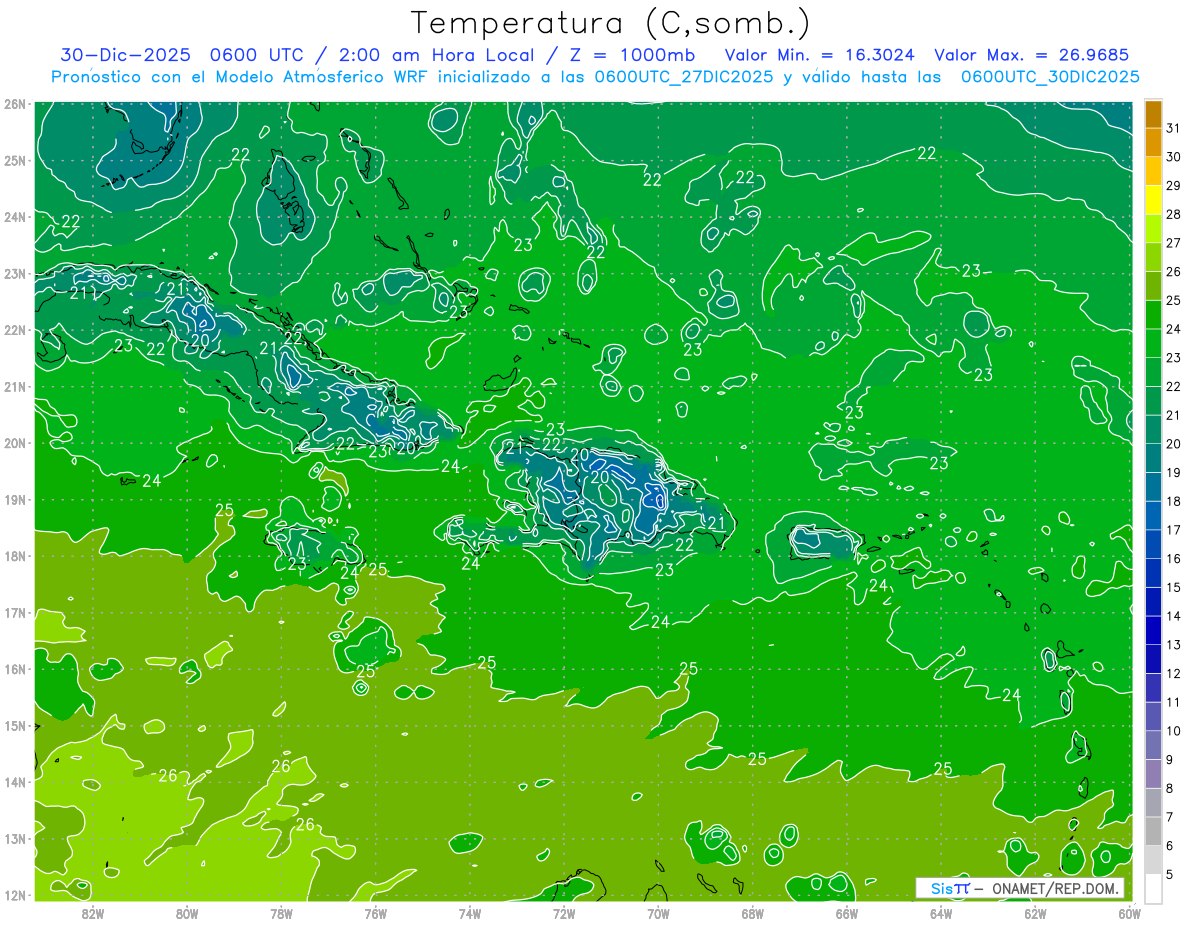Select the '13N' latitude label
This screenshot has height=927, width=1200.
15,839
